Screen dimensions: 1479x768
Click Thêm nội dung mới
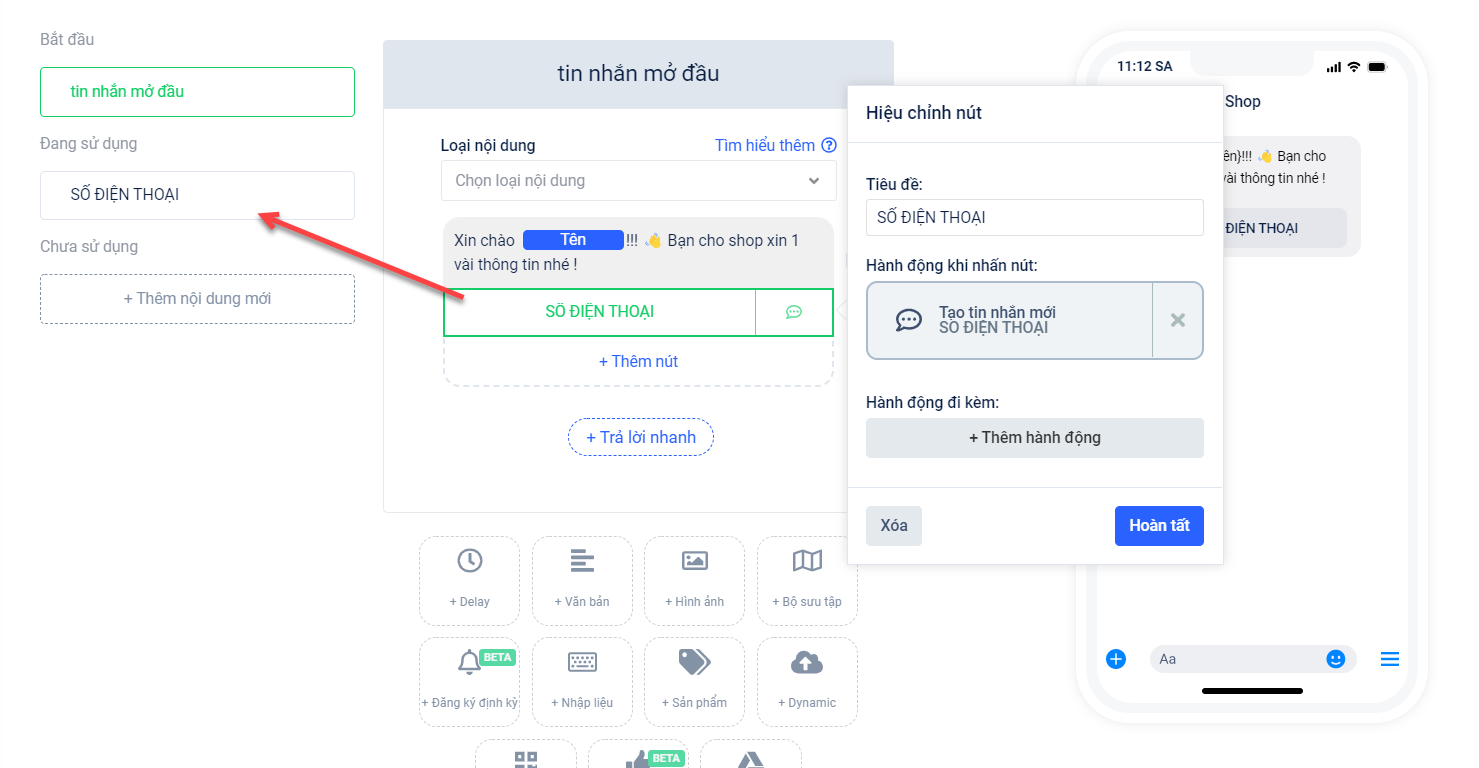point(197,299)
